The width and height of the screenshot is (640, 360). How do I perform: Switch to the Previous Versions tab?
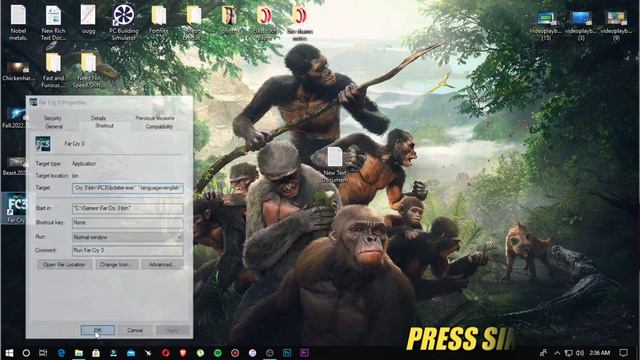[155, 118]
